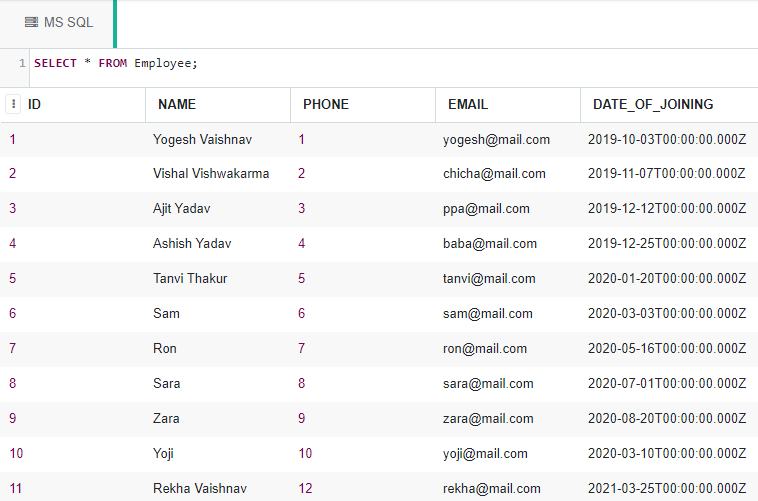Select the DATE_OF_JOINING column header
The height and width of the screenshot is (501, 758).
(x=653, y=104)
